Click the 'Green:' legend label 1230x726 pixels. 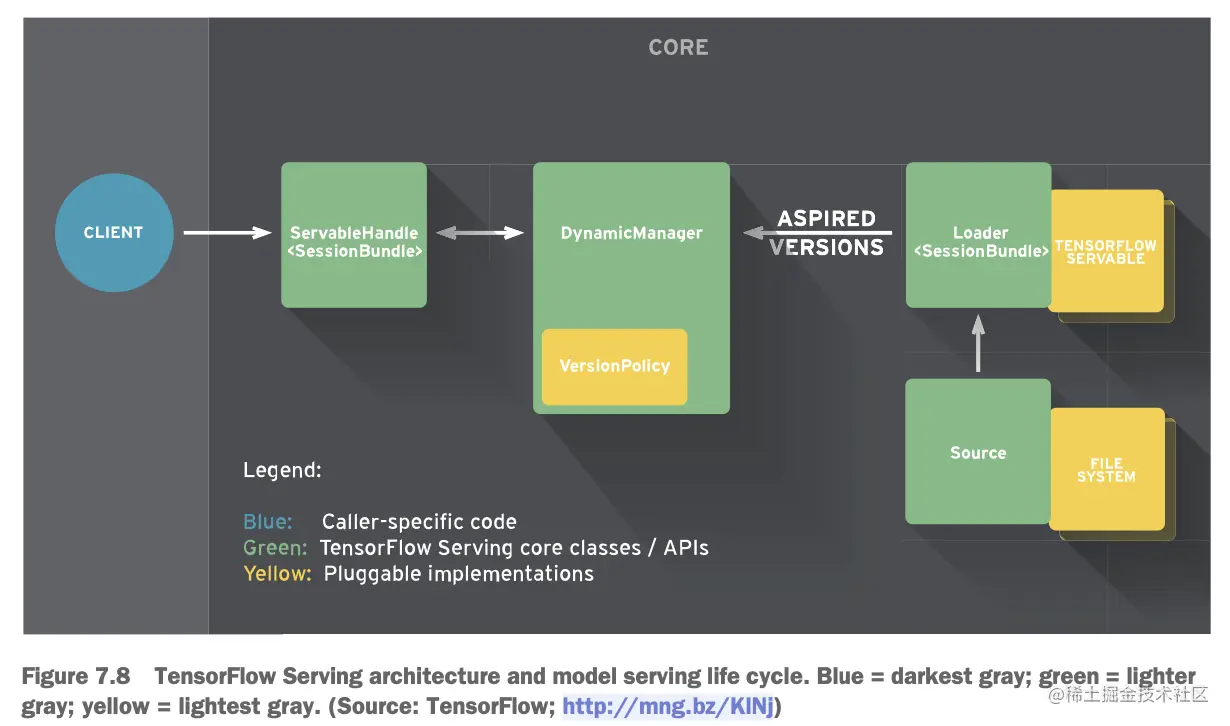pyautogui.click(x=275, y=548)
